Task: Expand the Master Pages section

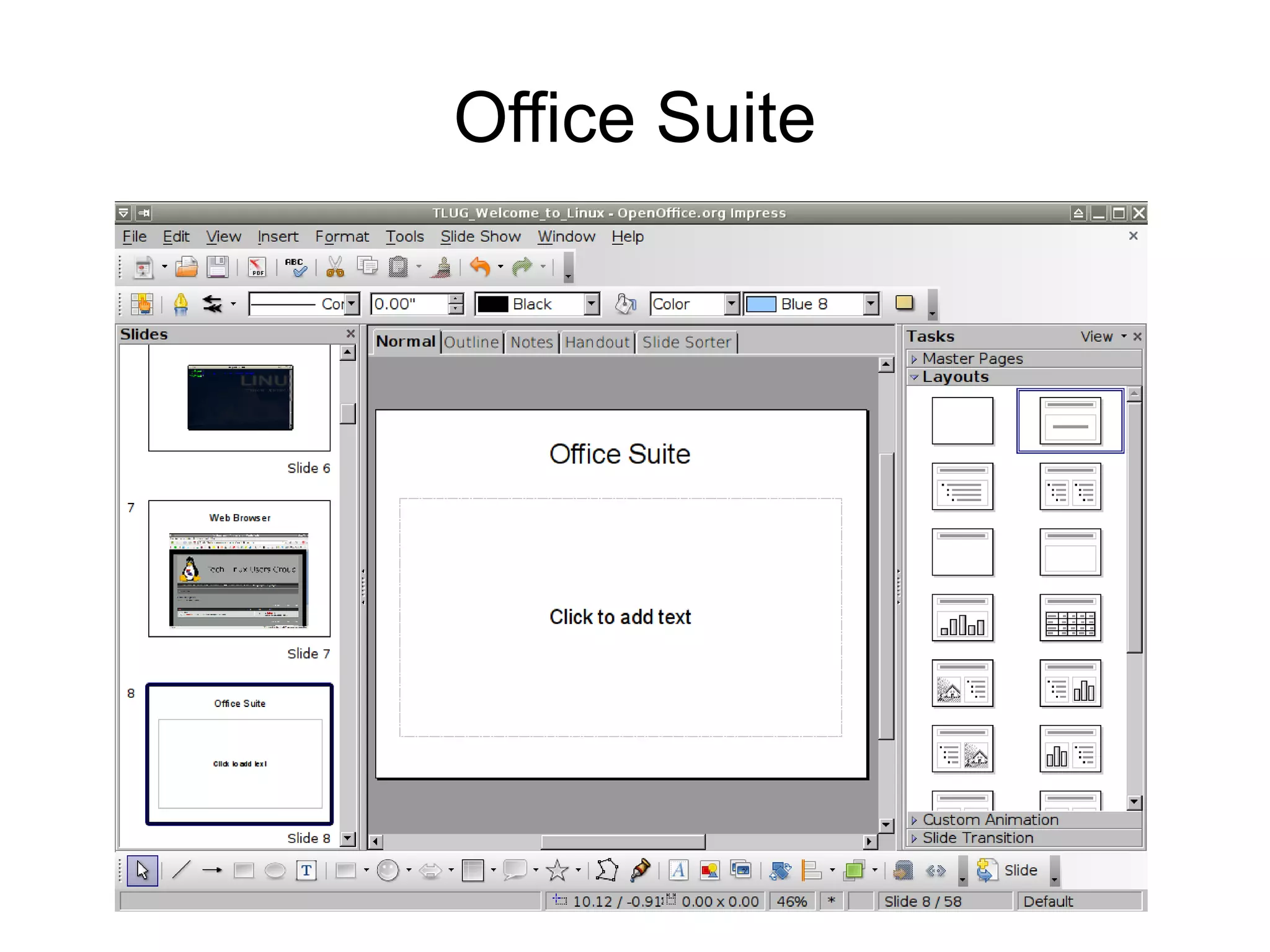Action: click(1024, 358)
